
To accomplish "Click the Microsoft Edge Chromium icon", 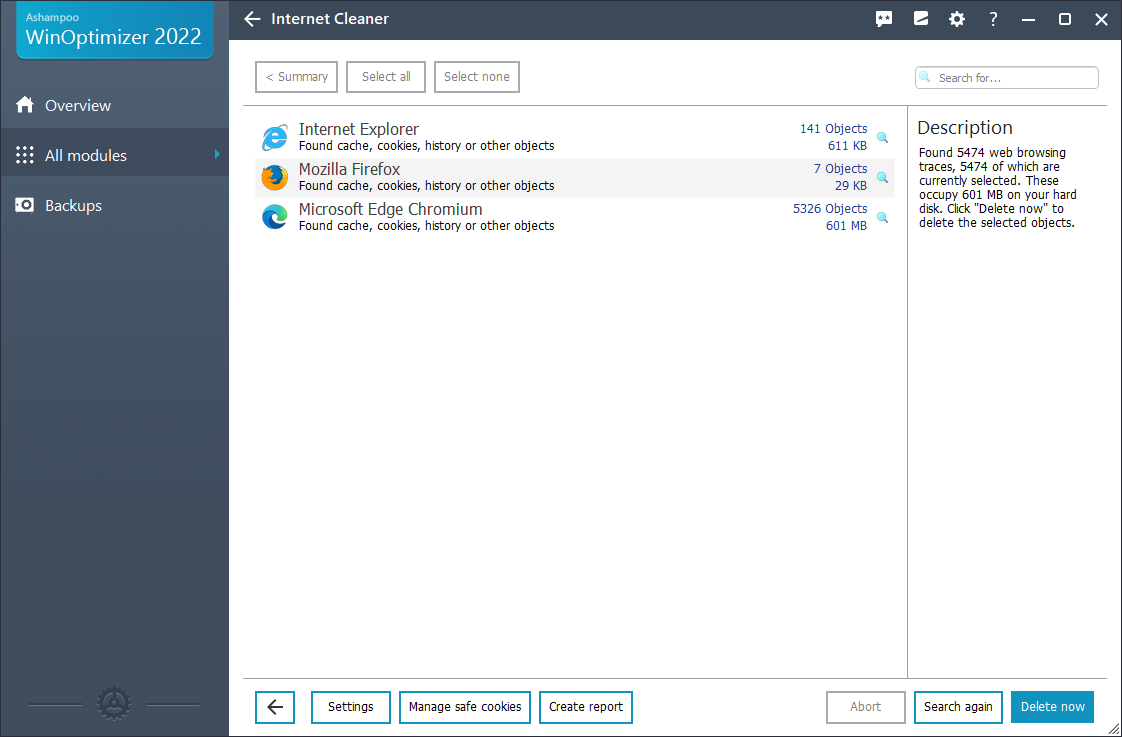I will click(274, 217).
